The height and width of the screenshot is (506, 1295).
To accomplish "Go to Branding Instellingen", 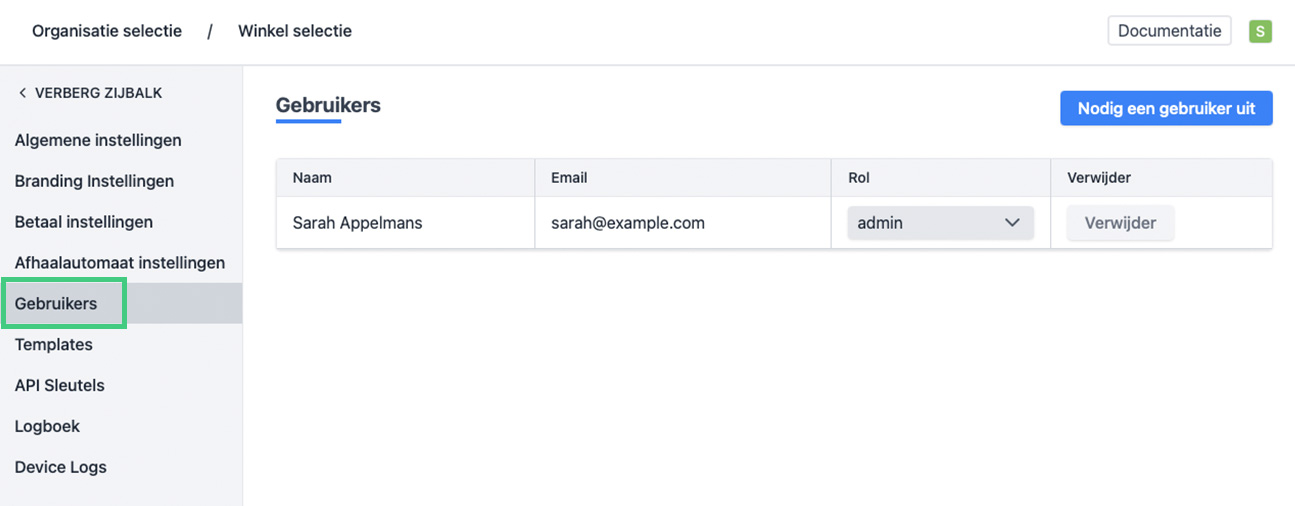I will 94,181.
